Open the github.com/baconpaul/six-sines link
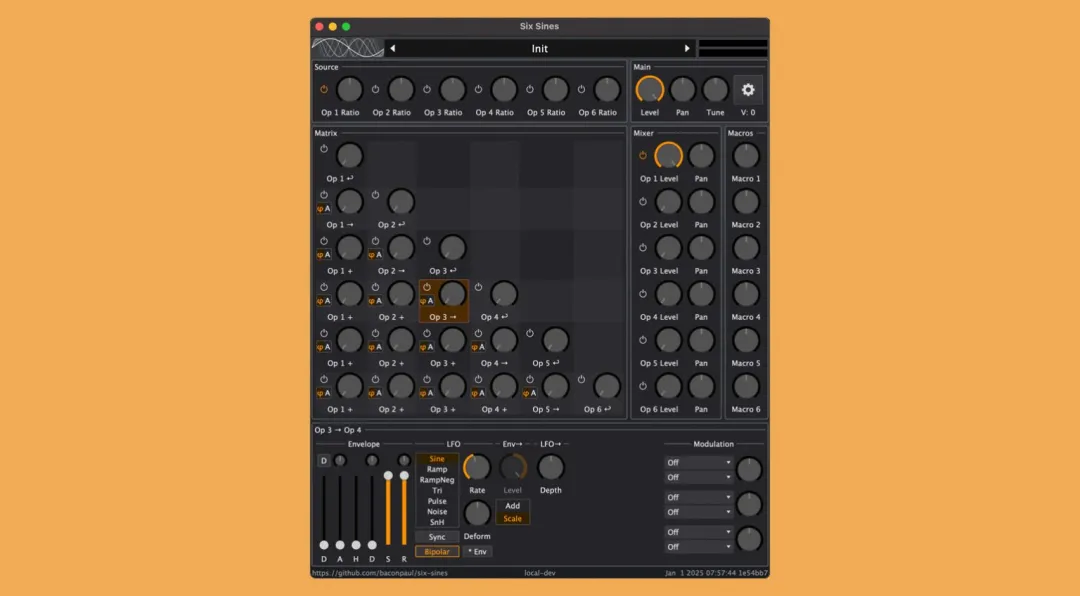 tap(380, 573)
